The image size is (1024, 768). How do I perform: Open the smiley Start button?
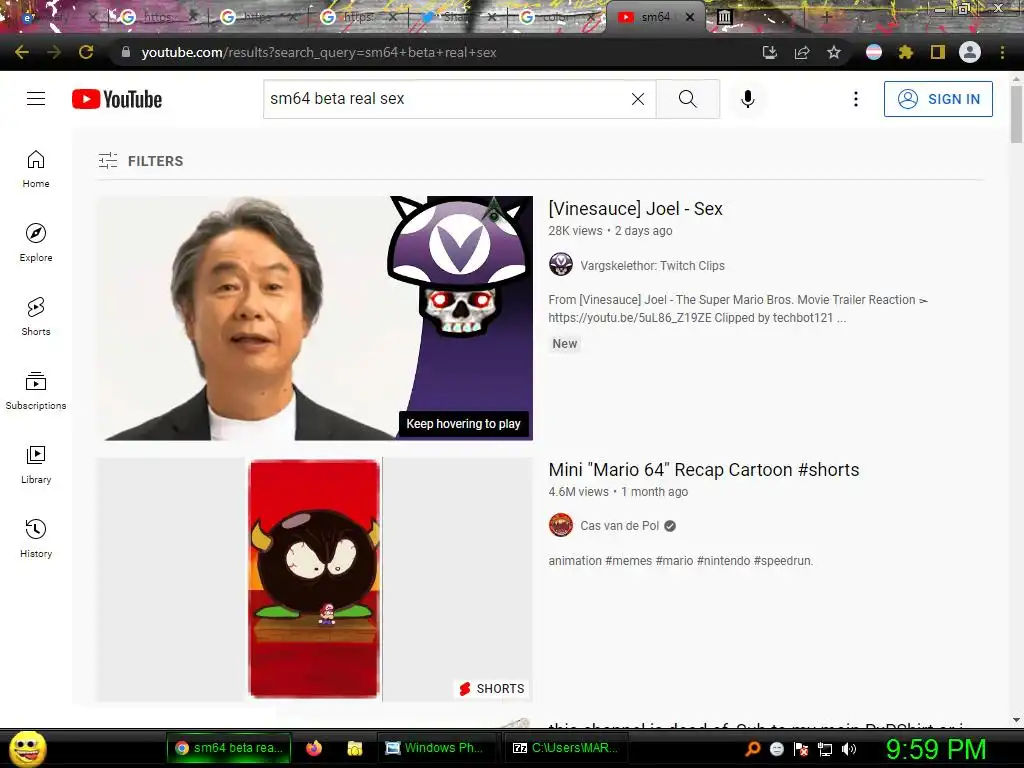point(27,748)
